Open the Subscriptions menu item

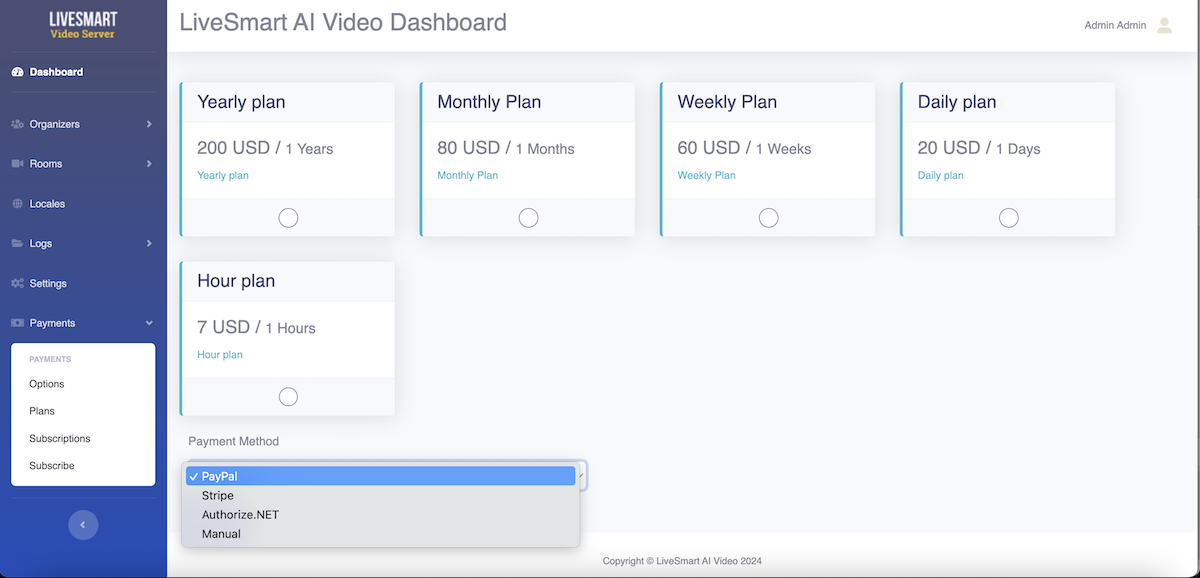pos(60,439)
